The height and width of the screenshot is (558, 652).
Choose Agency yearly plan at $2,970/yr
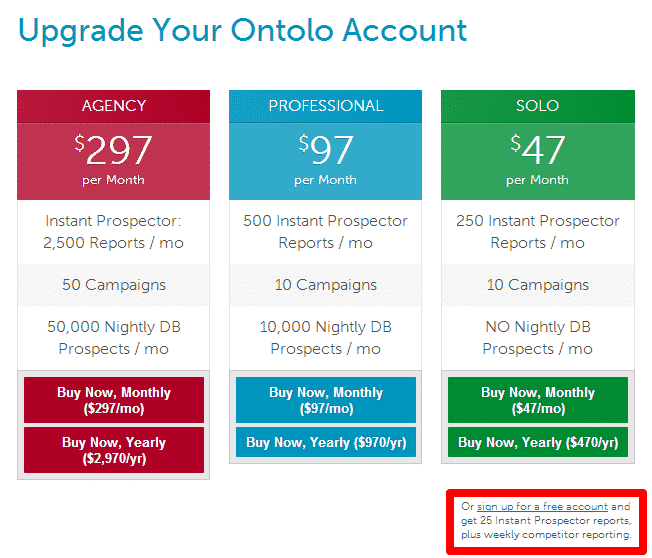(x=114, y=450)
